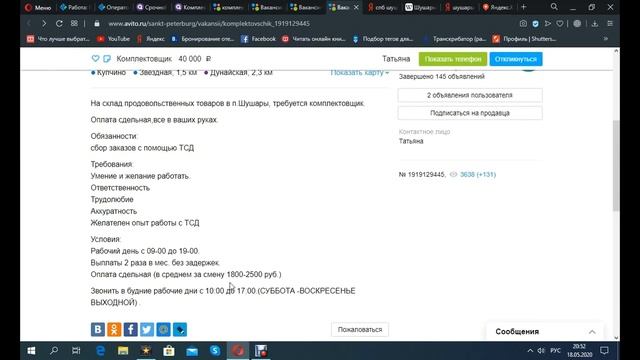The width and height of the screenshot is (640, 360).
Task: Open the YouTube bookmark
Action: [x=113, y=39]
